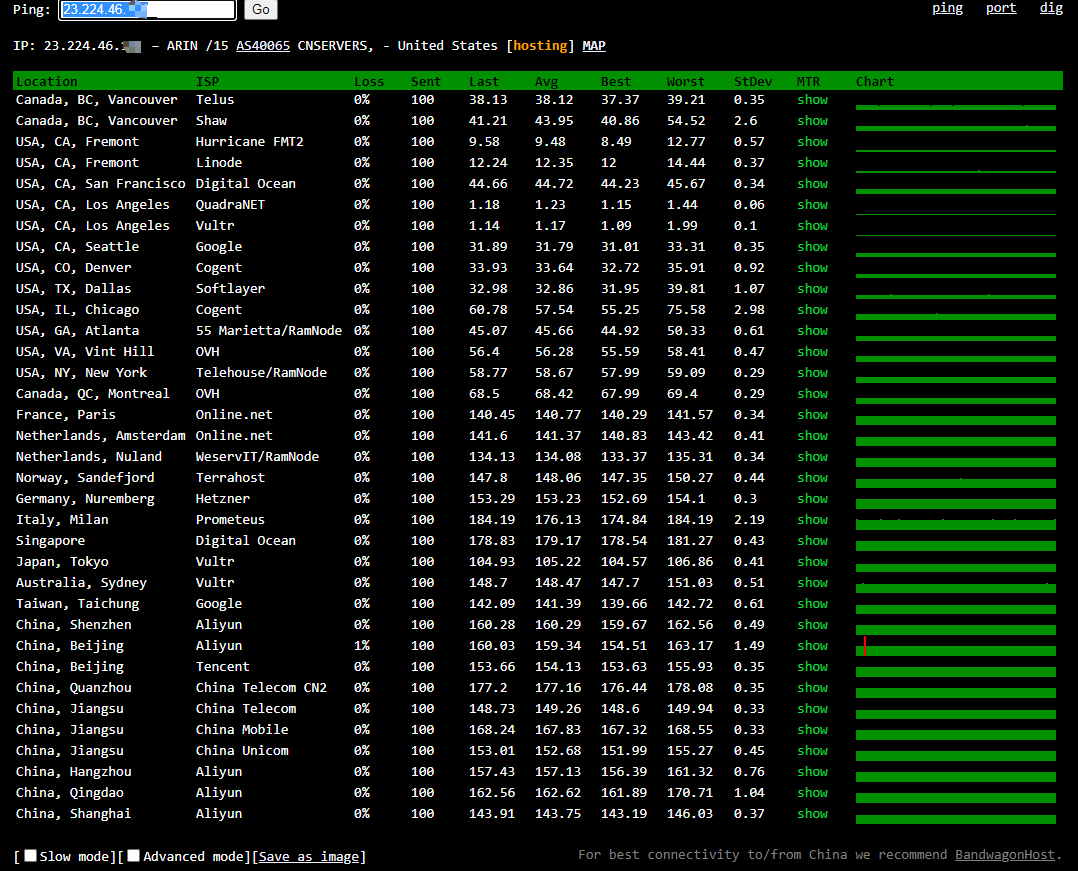Show MTR for Chicago Cogent row
Screen dimensions: 1078x871
tap(812, 309)
